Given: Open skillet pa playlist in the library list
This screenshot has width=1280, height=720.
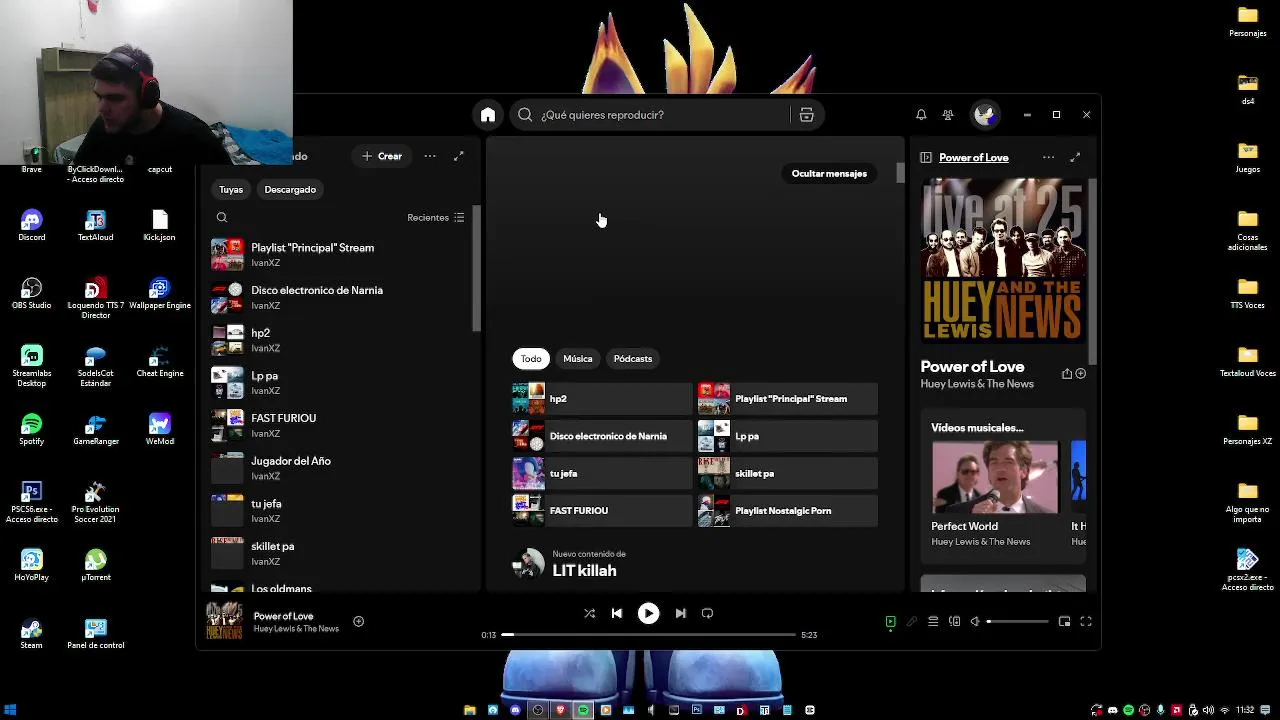Looking at the screenshot, I should [340, 553].
